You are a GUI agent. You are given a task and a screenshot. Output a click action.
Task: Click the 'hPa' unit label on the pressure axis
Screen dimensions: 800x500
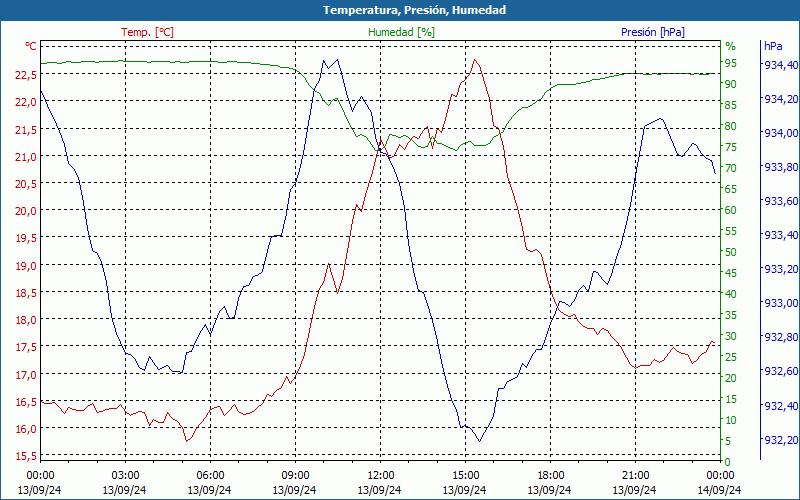coord(773,46)
